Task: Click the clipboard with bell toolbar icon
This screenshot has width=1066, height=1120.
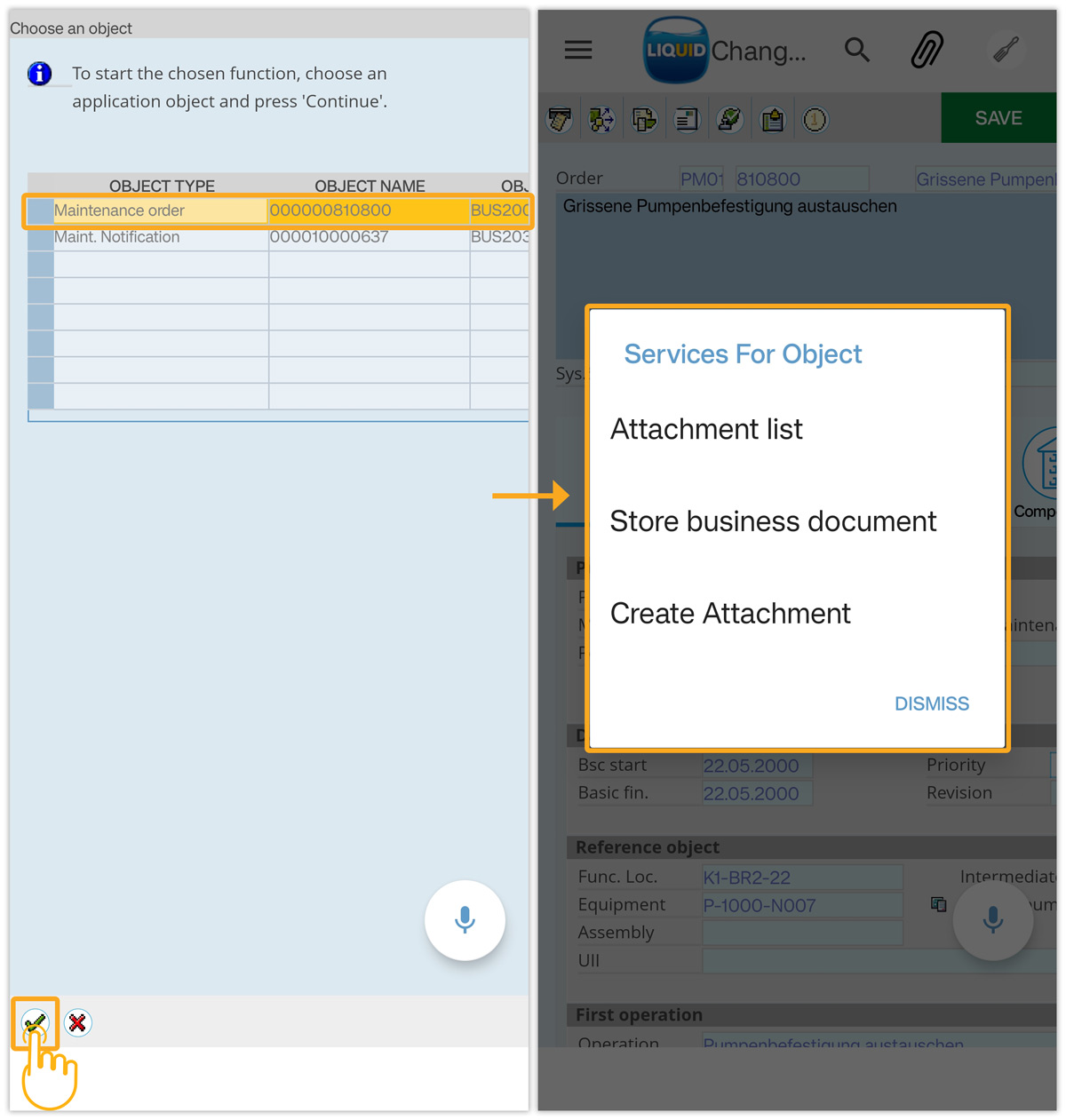Action: coord(772,119)
